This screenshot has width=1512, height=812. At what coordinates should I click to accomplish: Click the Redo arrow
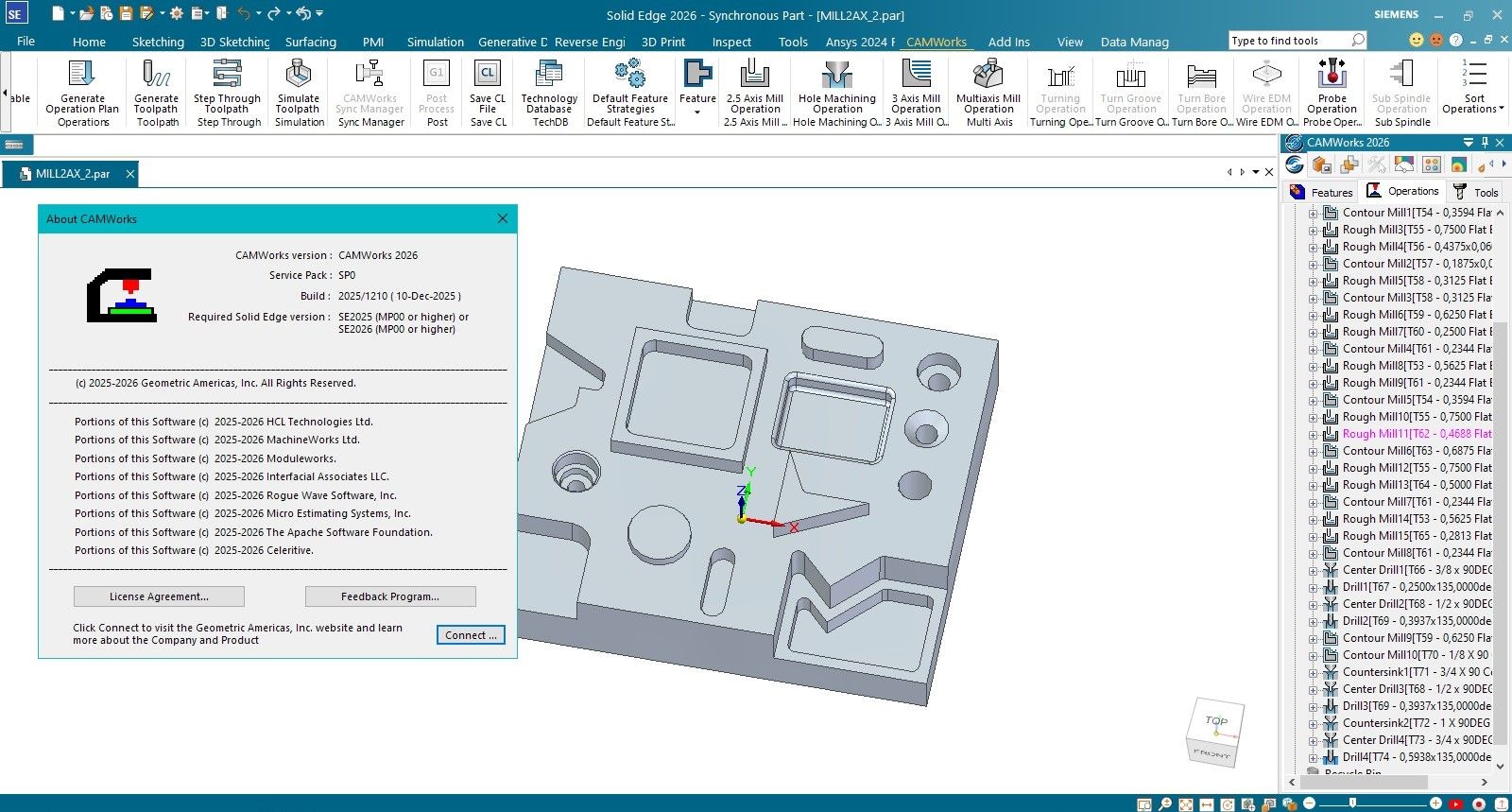(274, 13)
